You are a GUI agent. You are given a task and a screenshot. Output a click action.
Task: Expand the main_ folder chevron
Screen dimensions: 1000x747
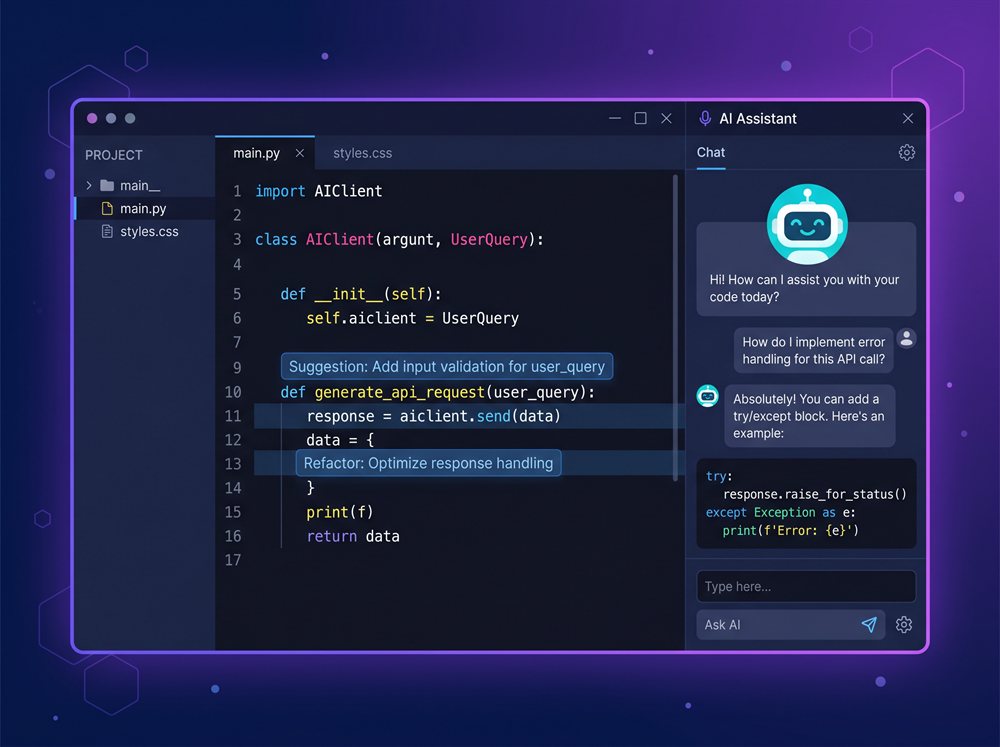pyautogui.click(x=89, y=186)
